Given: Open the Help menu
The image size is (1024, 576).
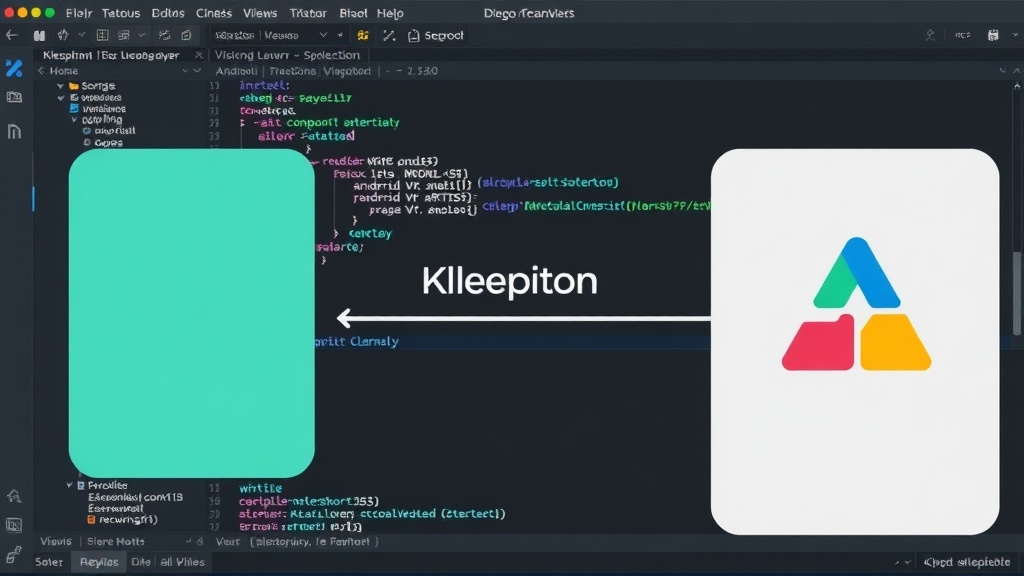Looking at the screenshot, I should (390, 13).
